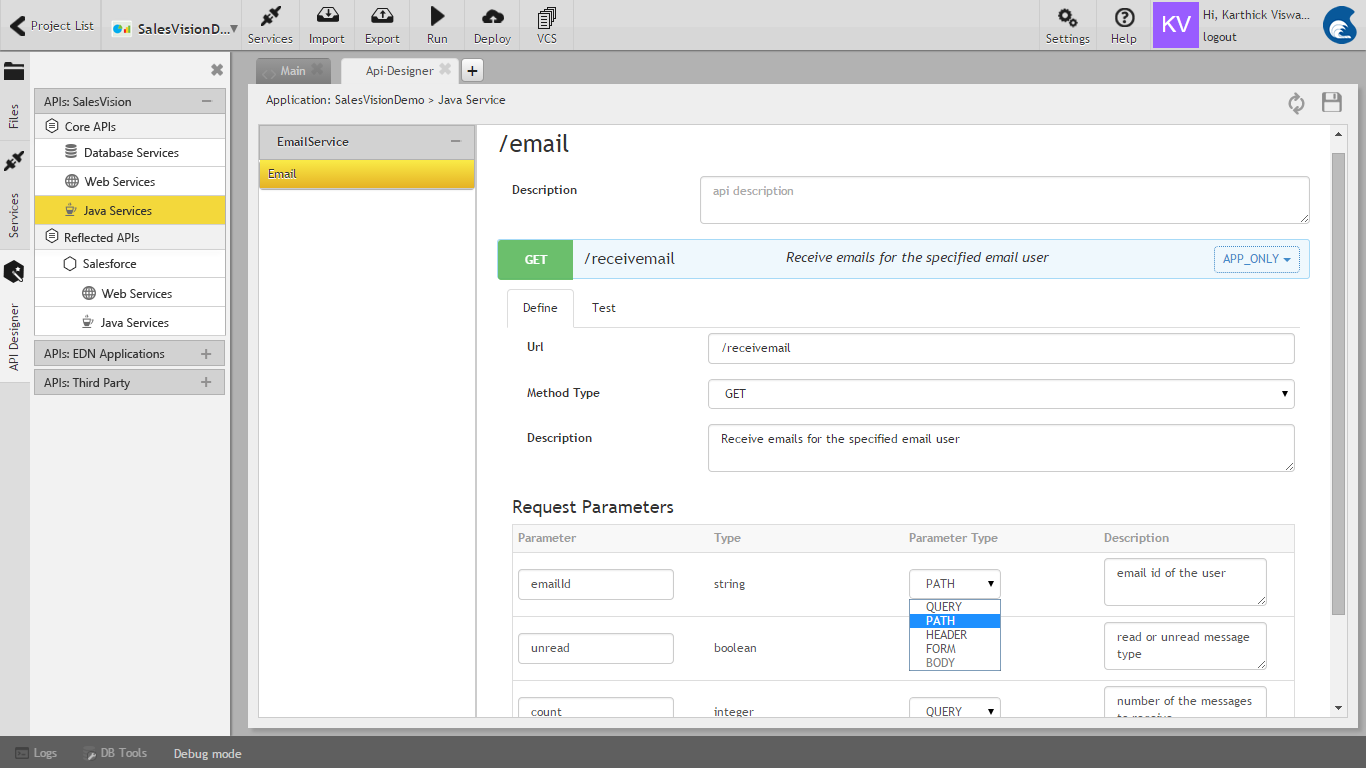Deploy the app using the cloud icon
Viewport: 1366px width, 768px height.
pos(492,26)
